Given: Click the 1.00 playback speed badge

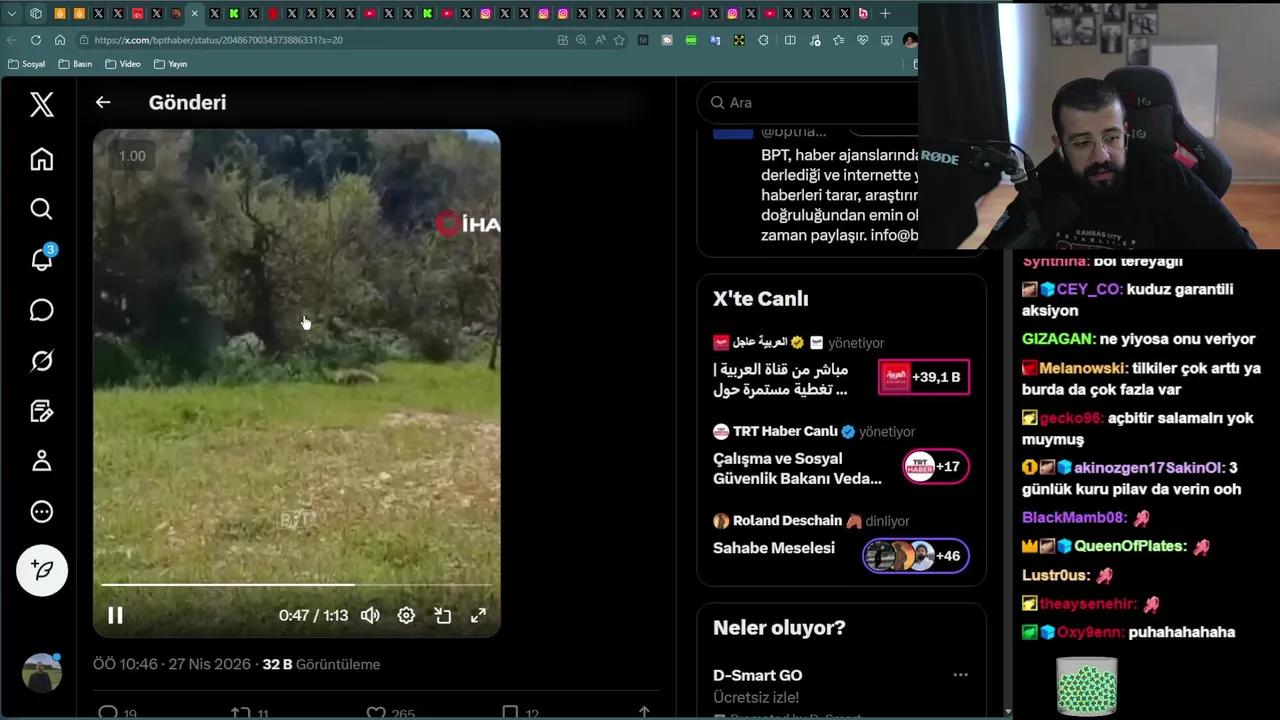Looking at the screenshot, I should [132, 156].
